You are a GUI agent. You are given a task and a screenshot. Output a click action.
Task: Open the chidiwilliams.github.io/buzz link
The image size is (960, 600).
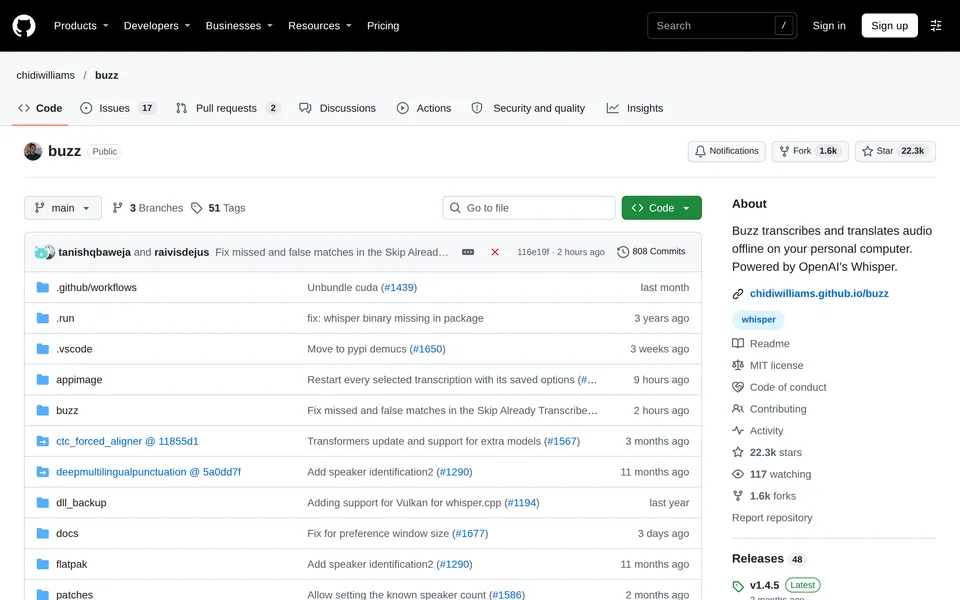click(x=819, y=293)
